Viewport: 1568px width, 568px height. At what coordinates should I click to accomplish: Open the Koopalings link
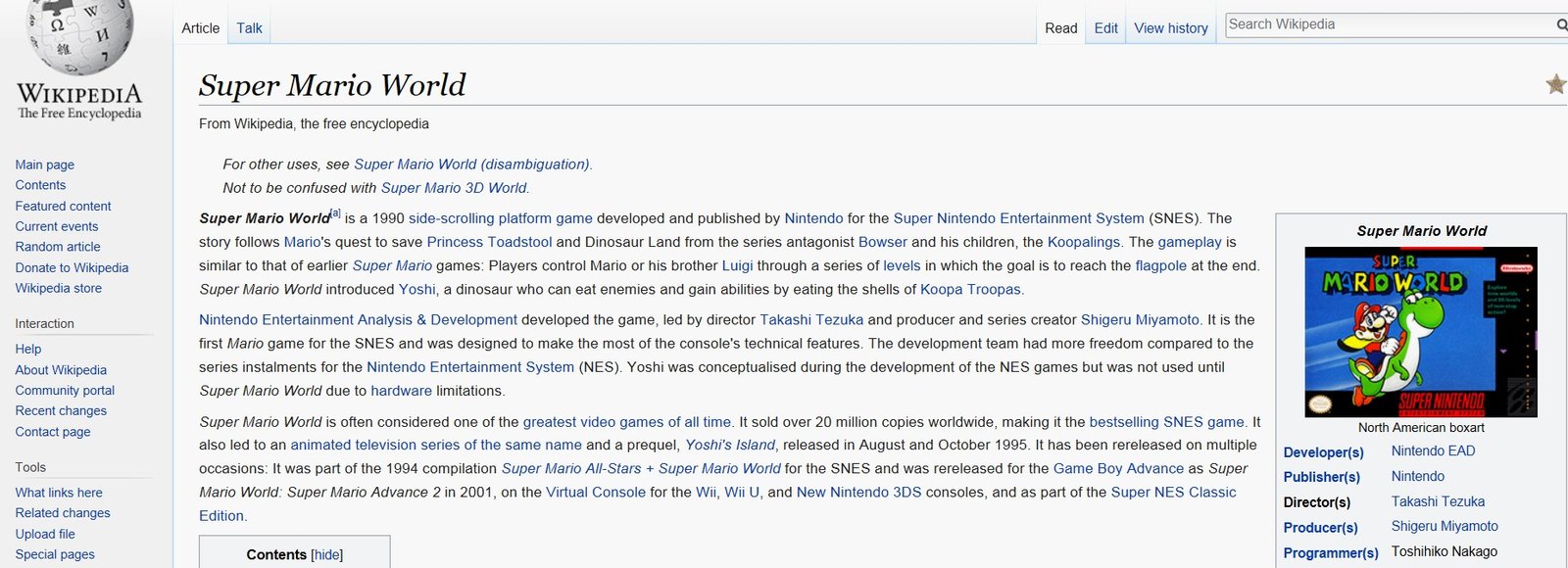coord(1084,242)
